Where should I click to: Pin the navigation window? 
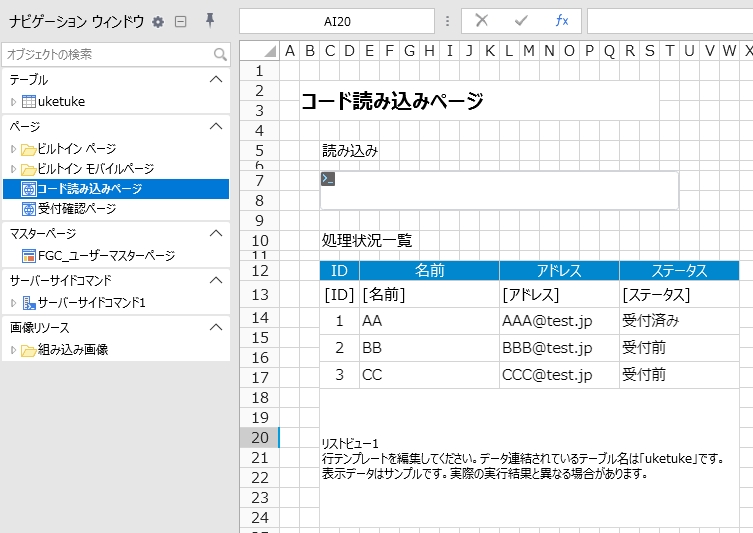(209, 21)
